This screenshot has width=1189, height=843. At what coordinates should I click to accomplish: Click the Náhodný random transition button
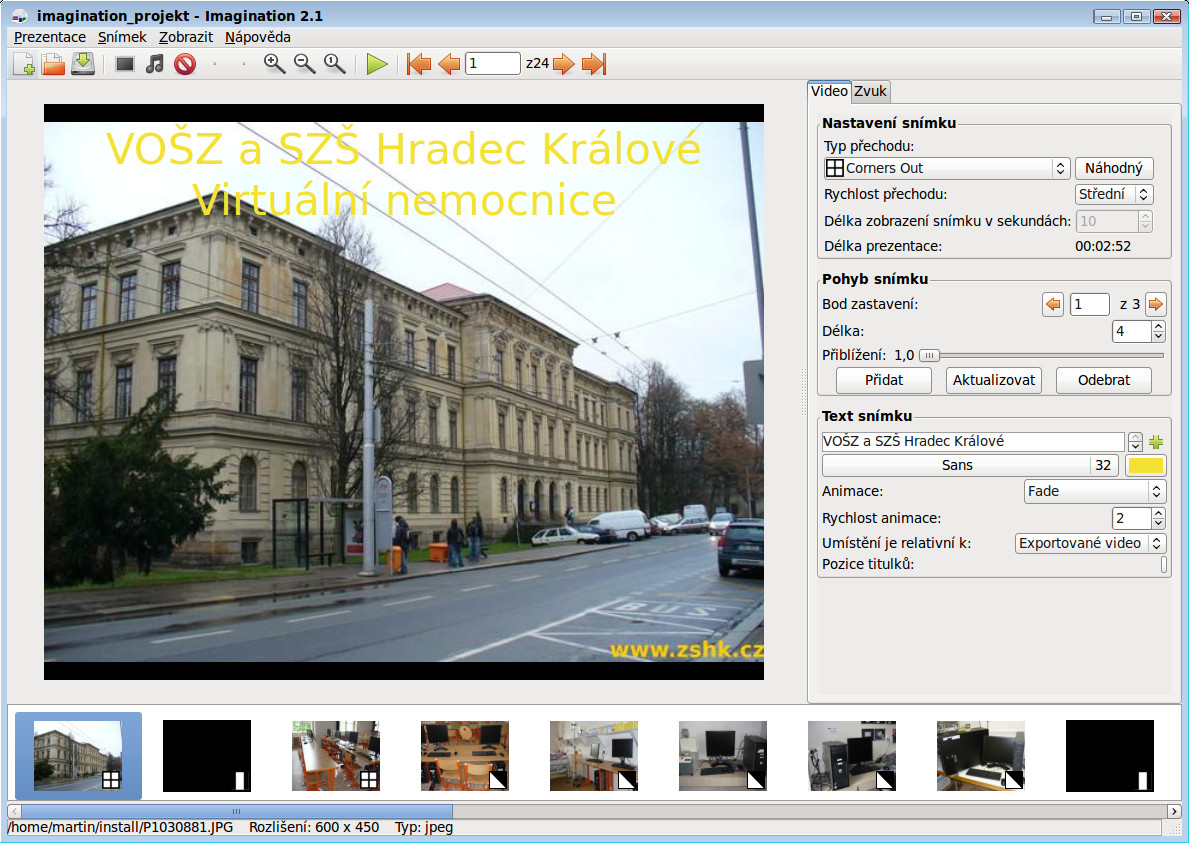1114,168
